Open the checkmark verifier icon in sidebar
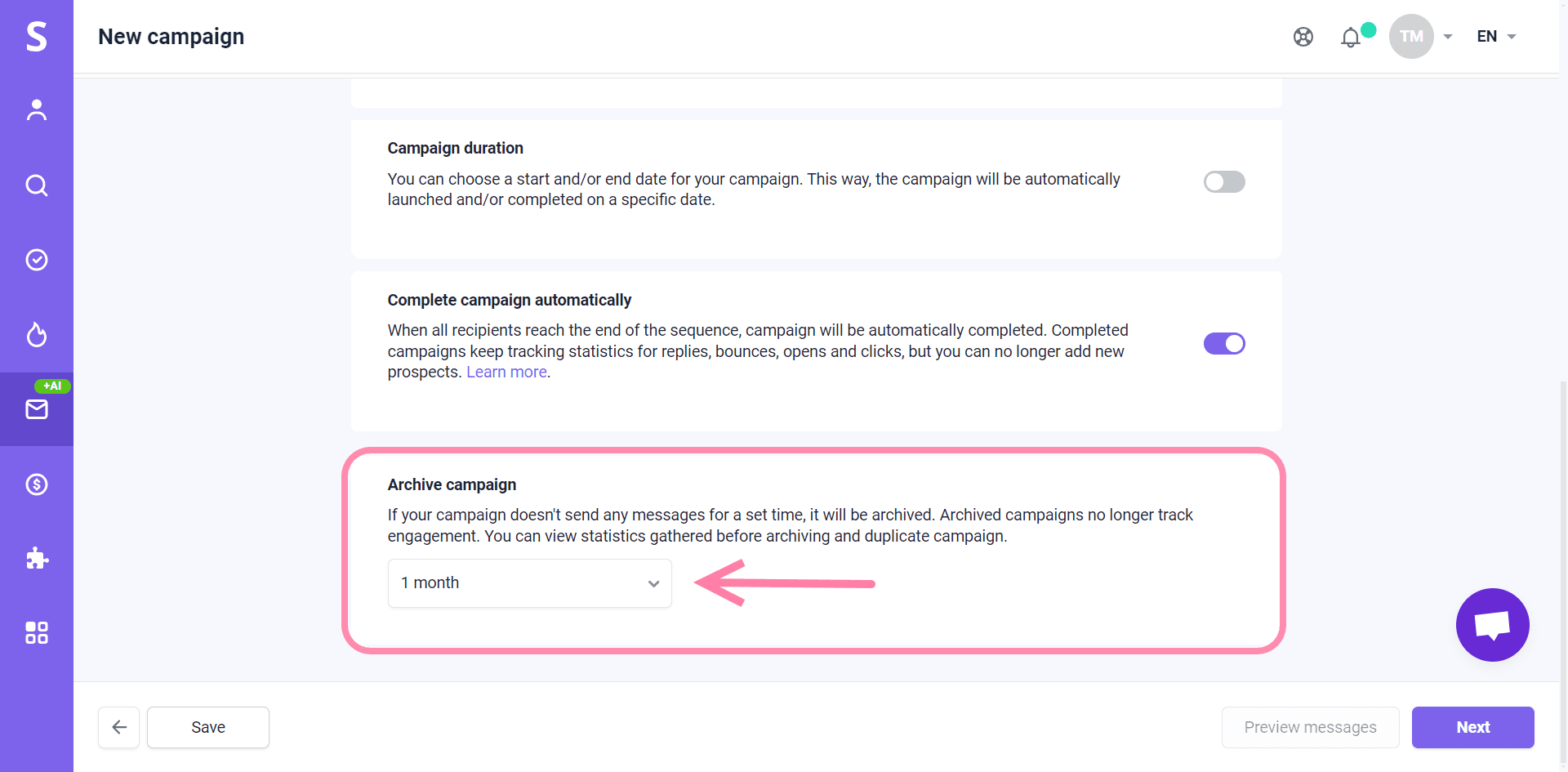Screen dimensions: 1568x772 click(37, 260)
